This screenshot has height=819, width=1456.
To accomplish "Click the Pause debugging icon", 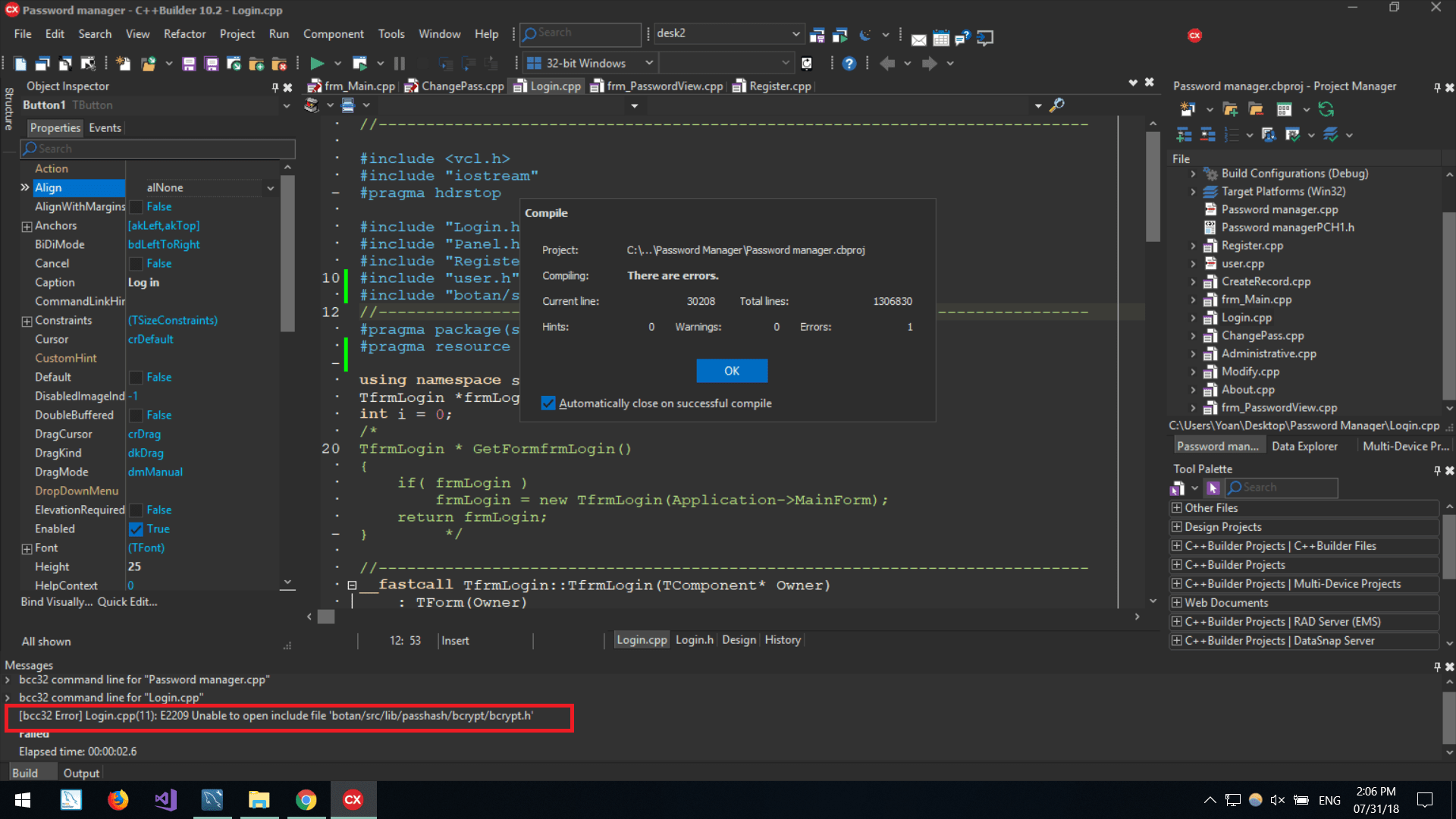I will [x=400, y=63].
